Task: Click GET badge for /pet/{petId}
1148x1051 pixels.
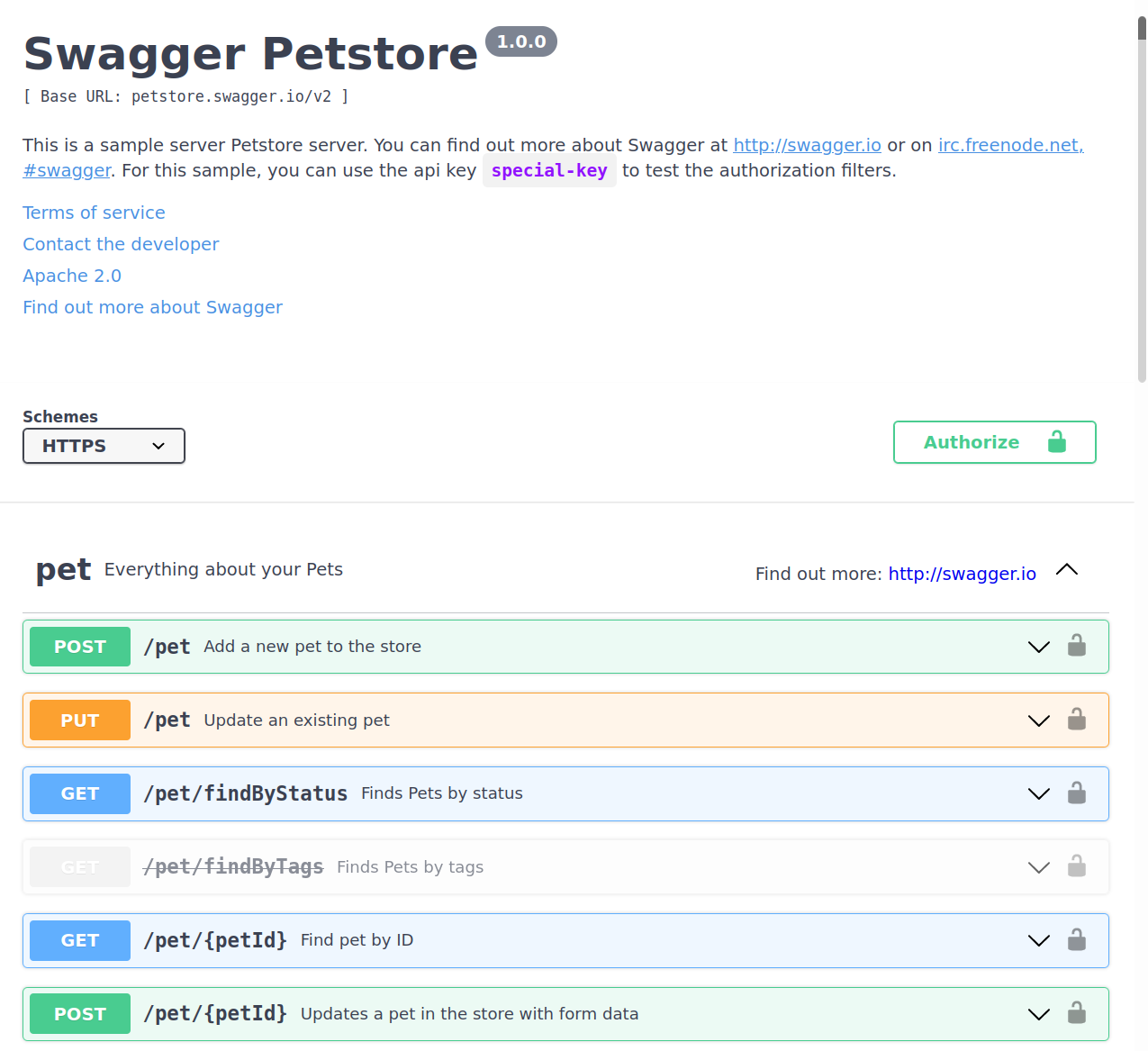Action: tap(80, 940)
